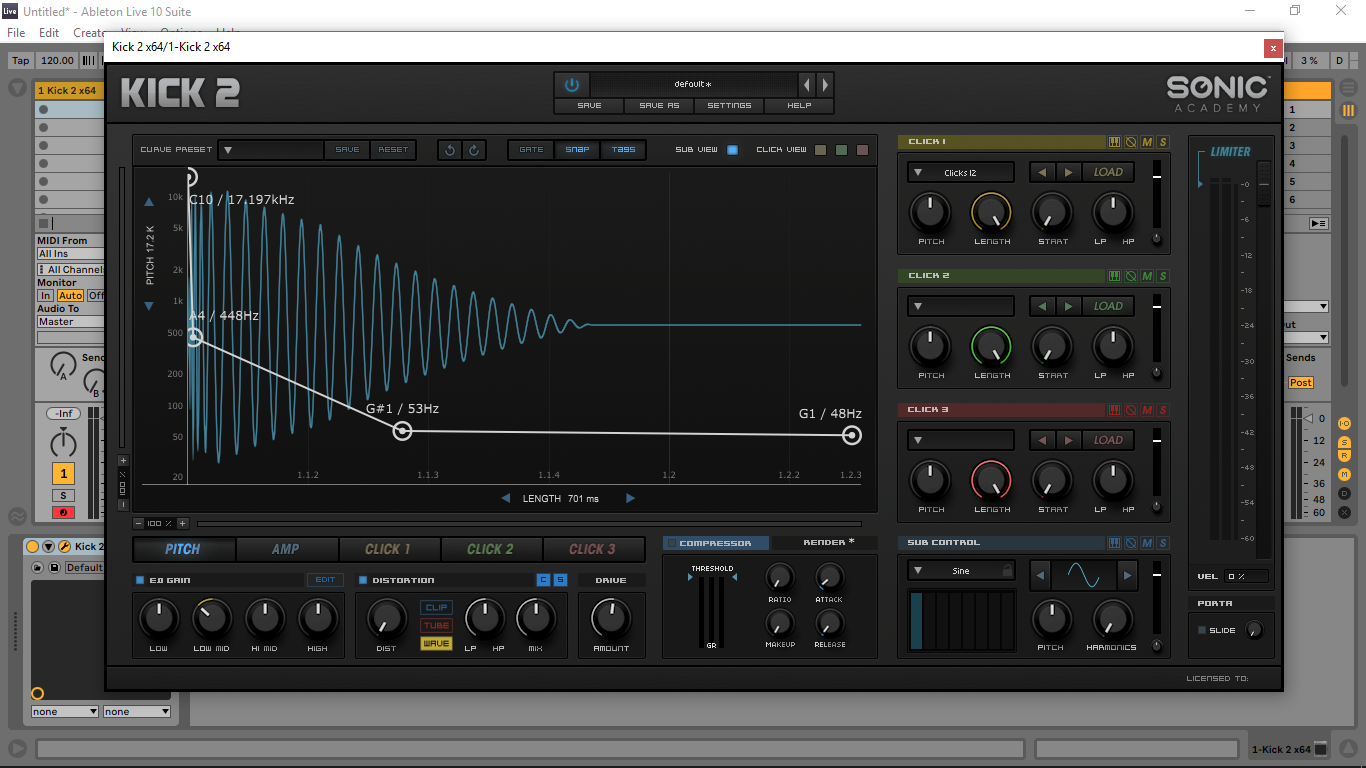Select previous sub waveform arrow
The height and width of the screenshot is (768, 1366).
[1040, 575]
